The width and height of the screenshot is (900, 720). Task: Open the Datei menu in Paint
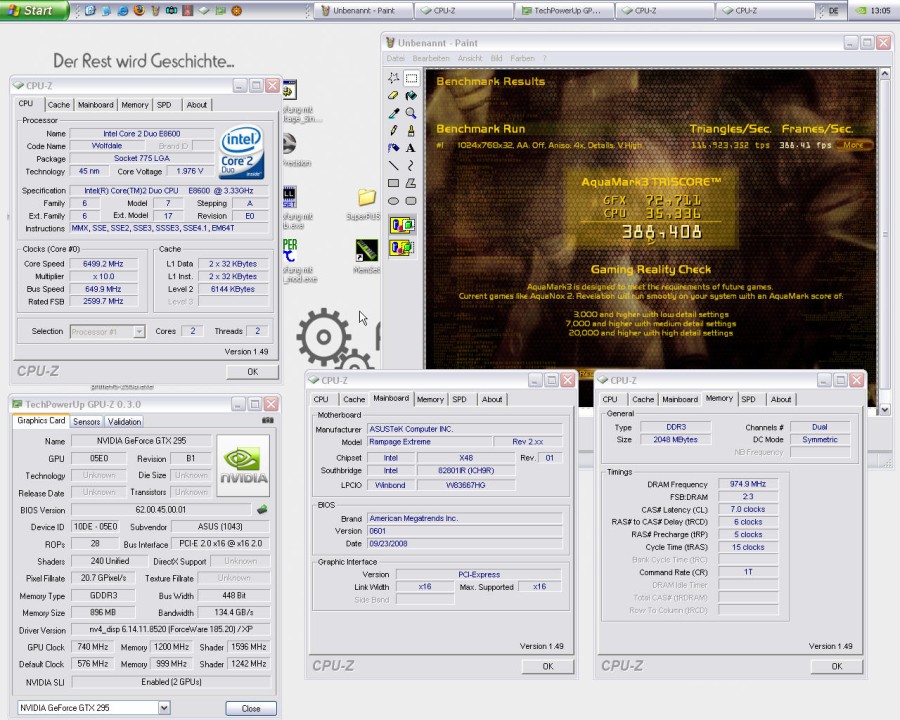(395, 58)
